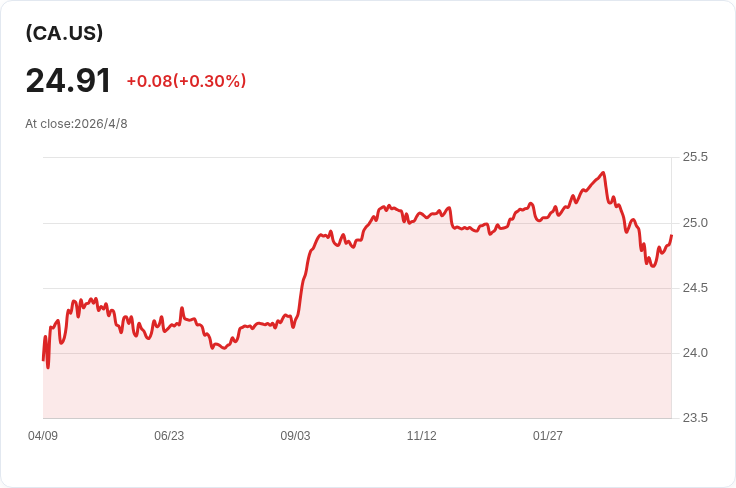Select the 23.5 bottom axis value
The image size is (736, 488).
[695, 418]
